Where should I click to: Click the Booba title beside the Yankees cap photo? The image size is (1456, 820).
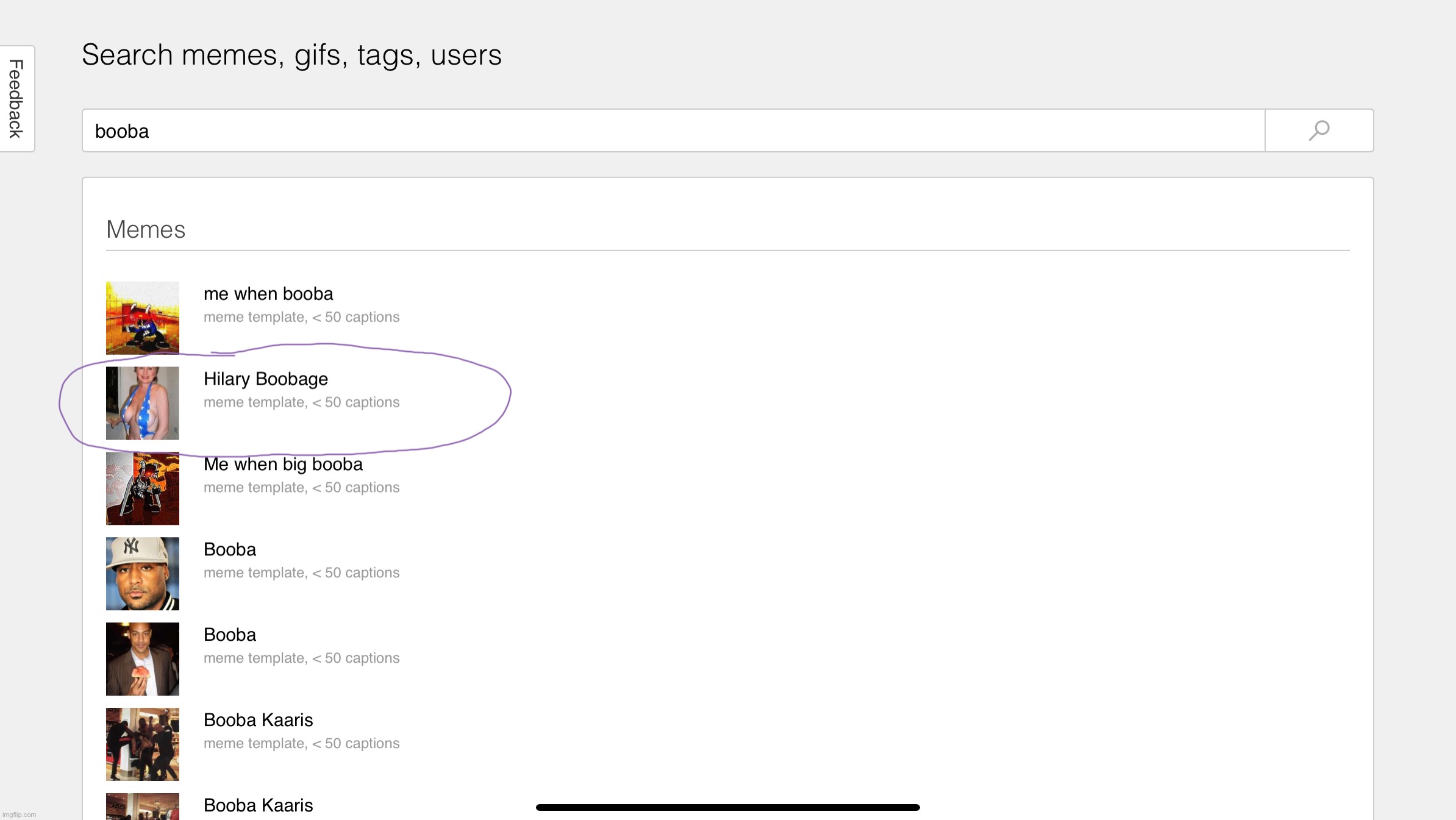pyautogui.click(x=230, y=550)
